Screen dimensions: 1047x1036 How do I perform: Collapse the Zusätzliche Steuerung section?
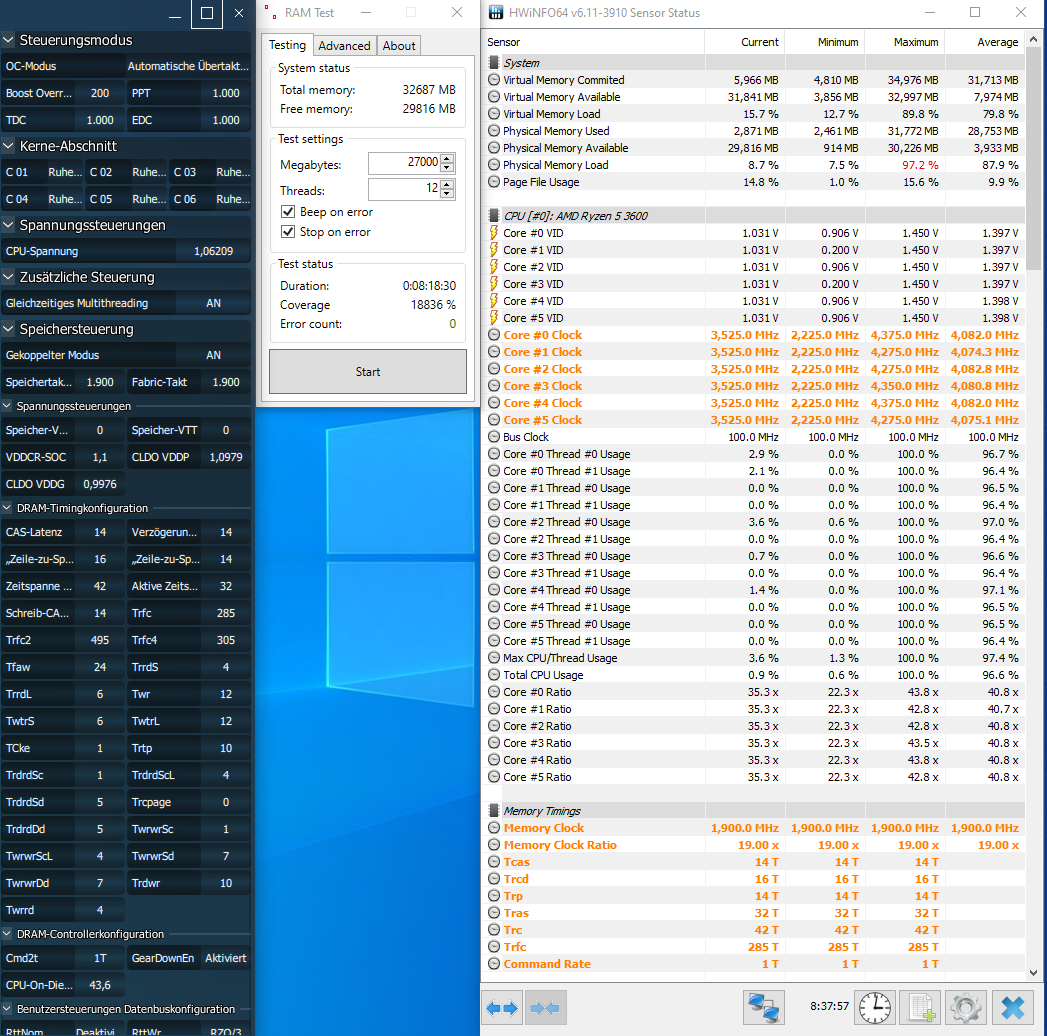coord(8,277)
